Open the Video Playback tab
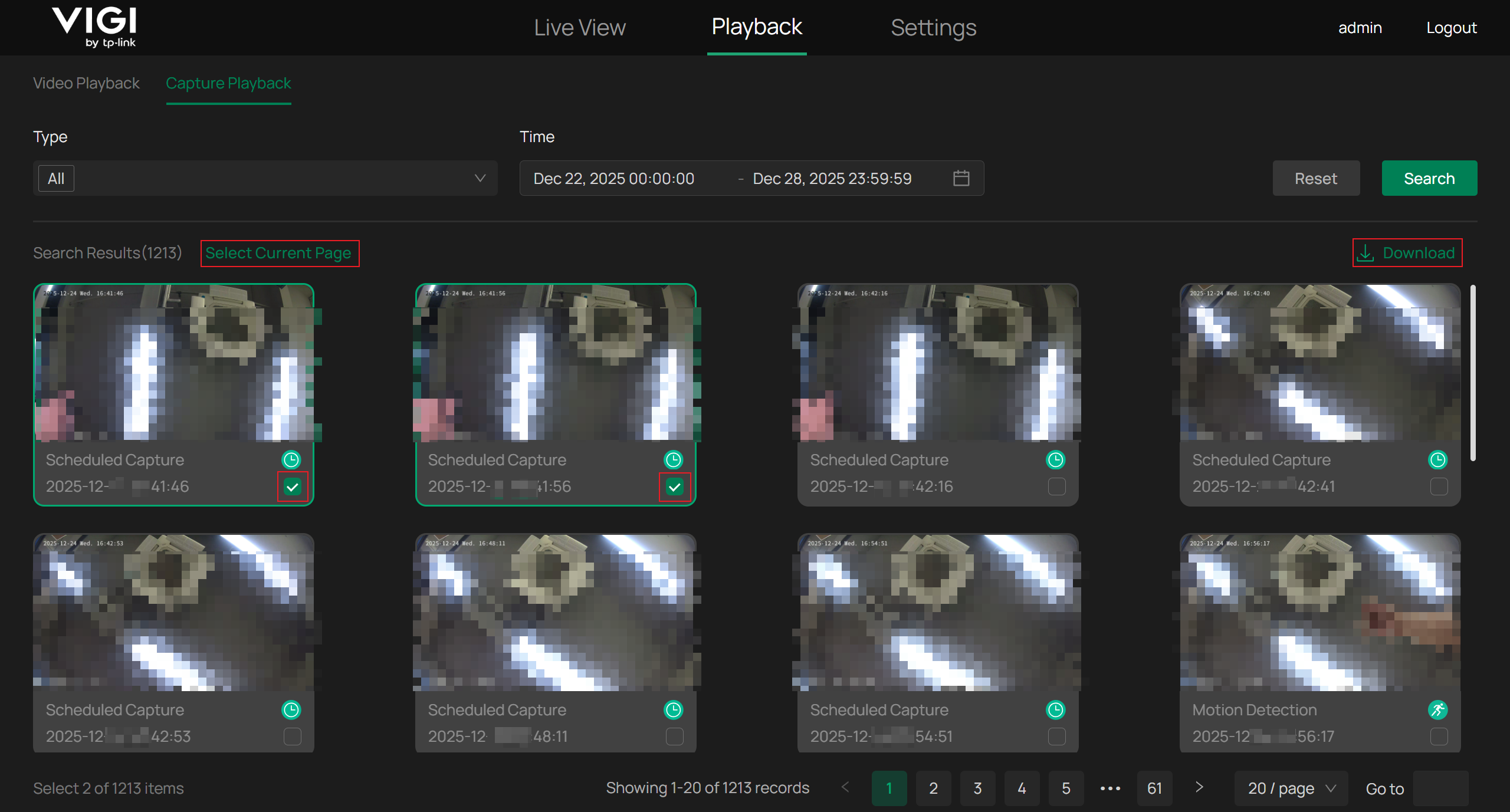The width and height of the screenshot is (1510, 812). pyautogui.click(x=86, y=83)
